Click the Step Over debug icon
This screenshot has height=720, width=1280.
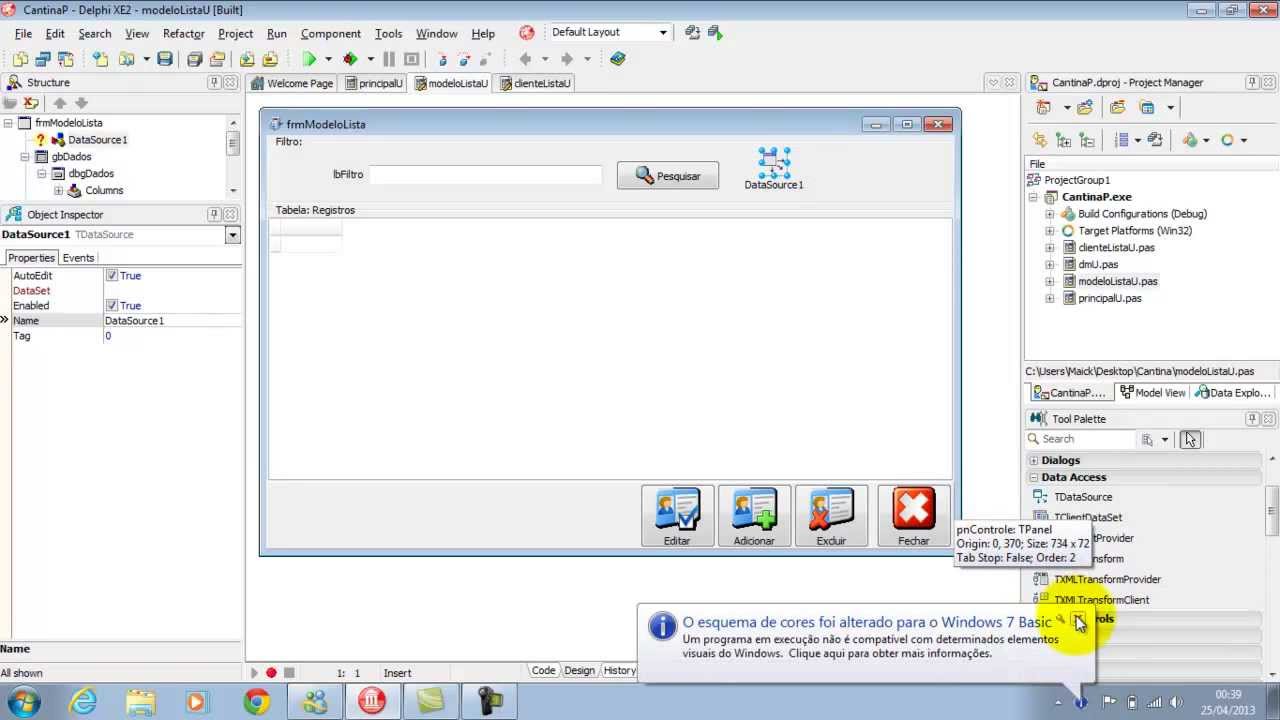point(465,59)
